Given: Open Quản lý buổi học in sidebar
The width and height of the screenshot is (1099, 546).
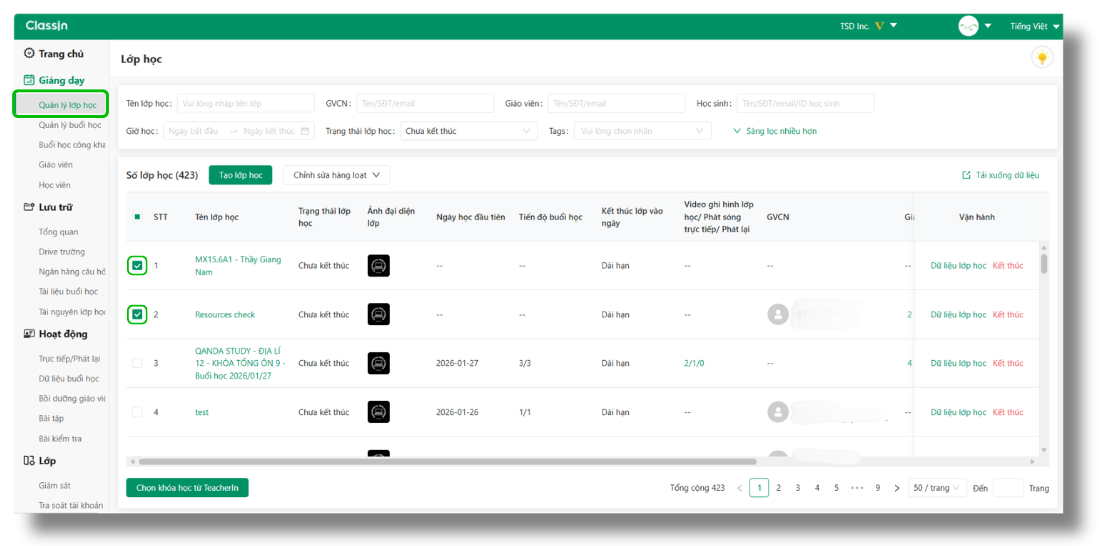Looking at the screenshot, I should [x=69, y=125].
